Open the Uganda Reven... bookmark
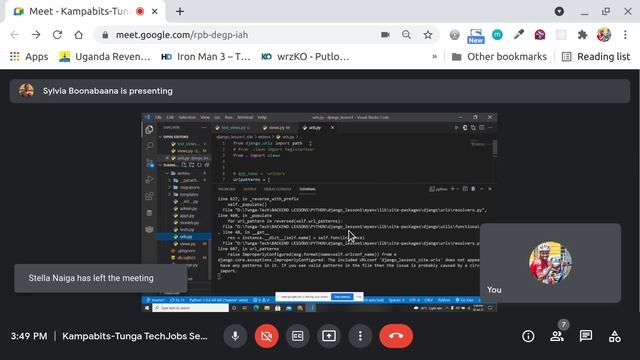The image size is (640, 360). [x=104, y=56]
